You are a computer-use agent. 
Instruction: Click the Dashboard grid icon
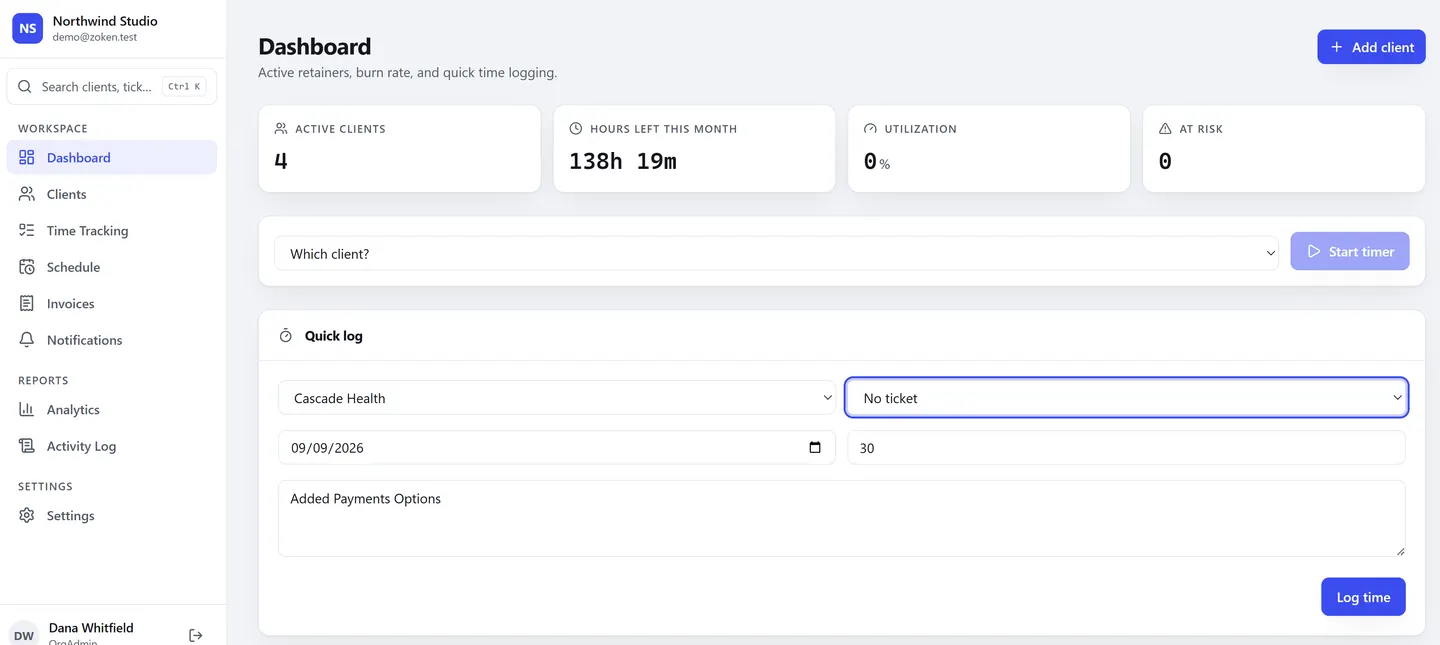pyautogui.click(x=27, y=157)
